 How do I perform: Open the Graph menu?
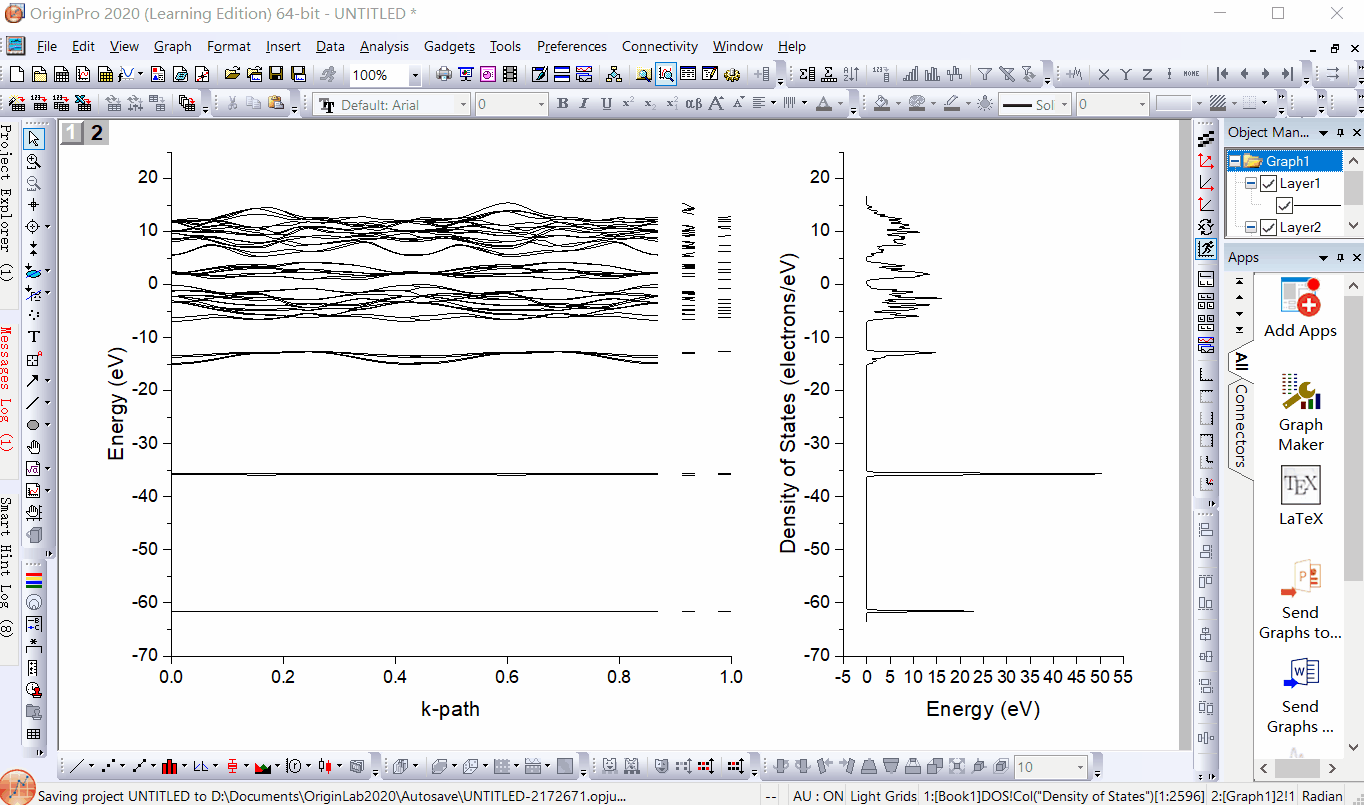[x=172, y=46]
